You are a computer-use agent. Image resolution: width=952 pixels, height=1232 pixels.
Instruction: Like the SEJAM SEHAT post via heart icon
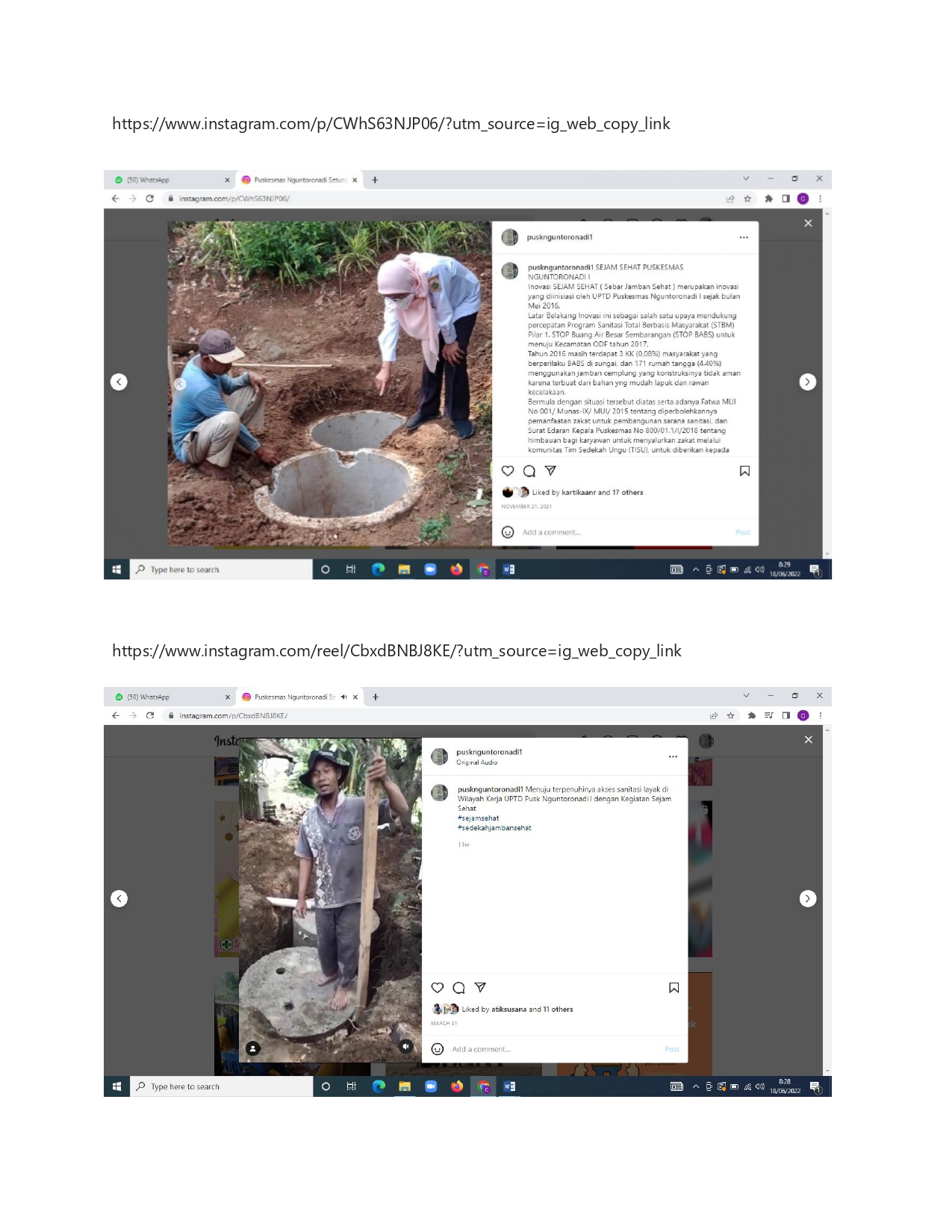click(508, 471)
